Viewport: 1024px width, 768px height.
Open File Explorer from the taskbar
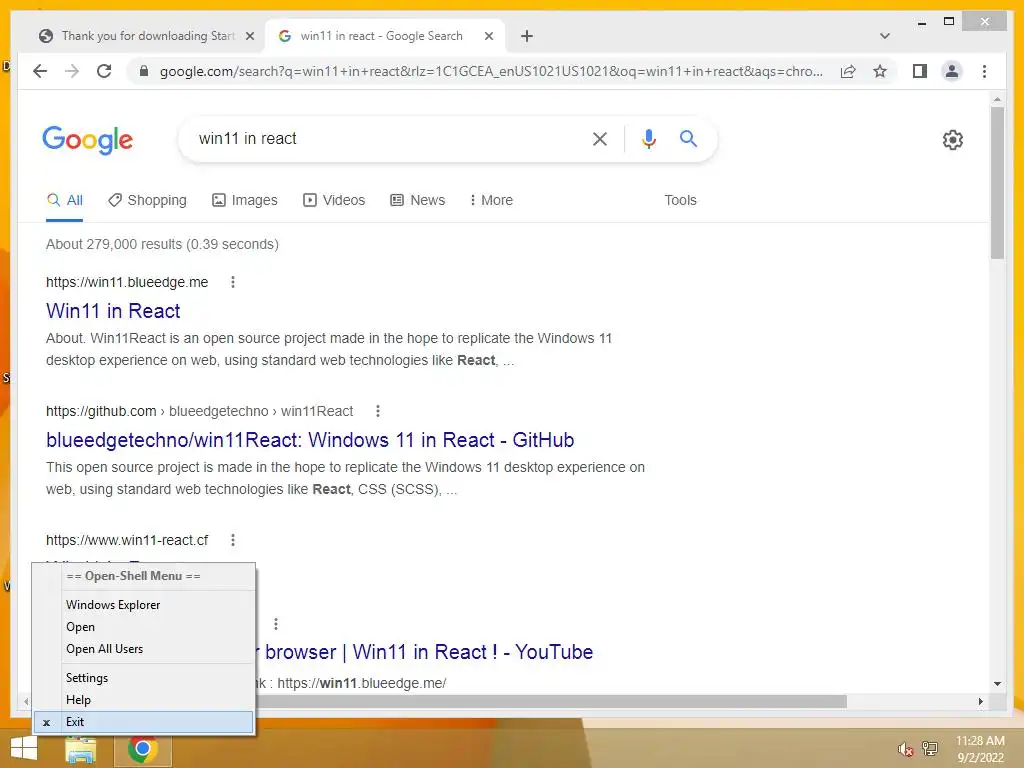pyautogui.click(x=81, y=750)
